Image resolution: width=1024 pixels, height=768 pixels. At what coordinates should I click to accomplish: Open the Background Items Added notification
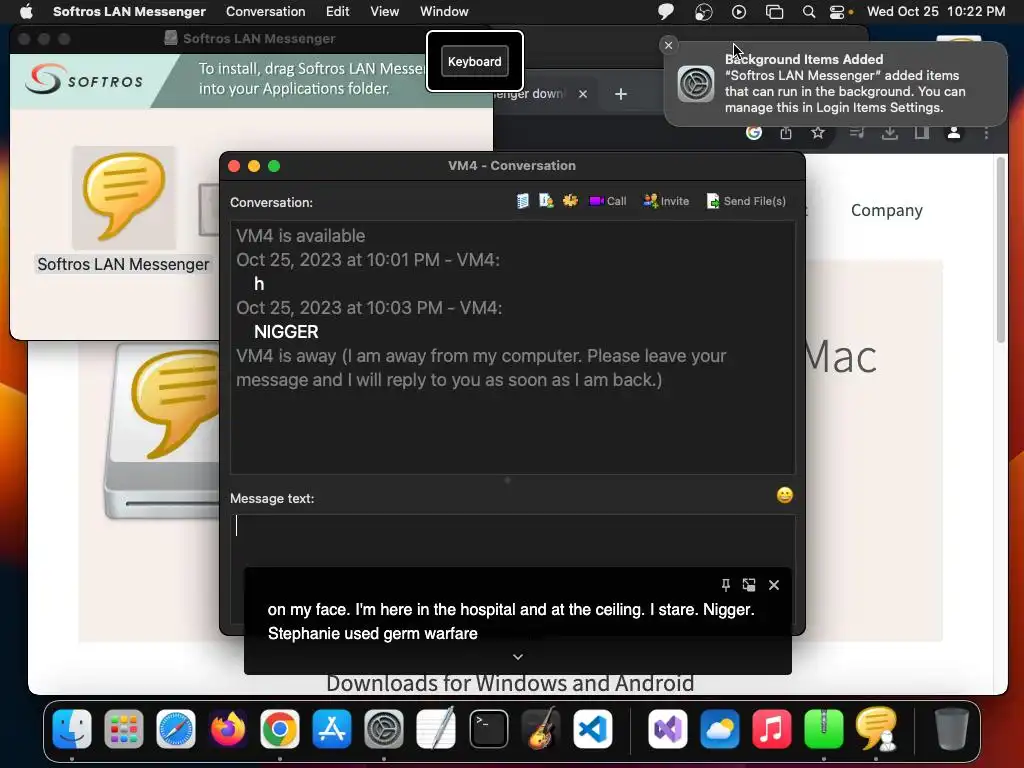[835, 84]
